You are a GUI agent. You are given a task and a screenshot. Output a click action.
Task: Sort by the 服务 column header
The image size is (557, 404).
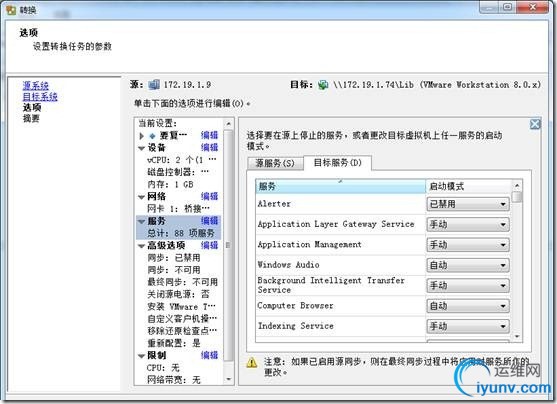tap(340, 186)
